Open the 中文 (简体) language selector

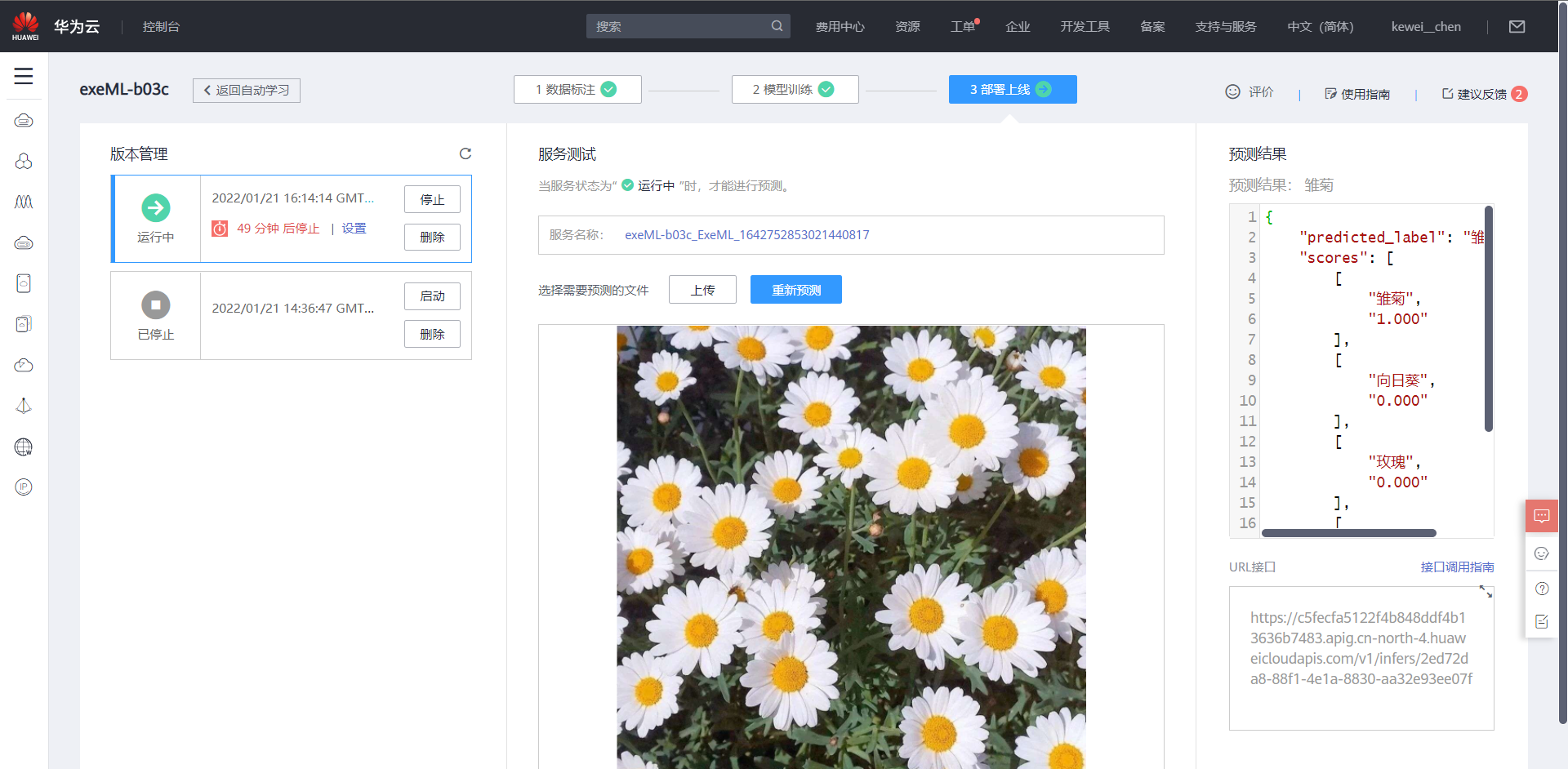(1320, 25)
